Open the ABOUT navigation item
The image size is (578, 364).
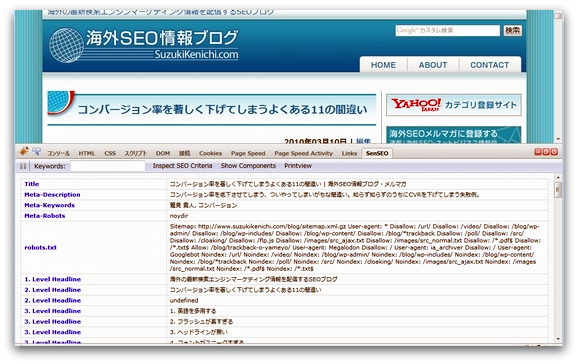coord(433,65)
